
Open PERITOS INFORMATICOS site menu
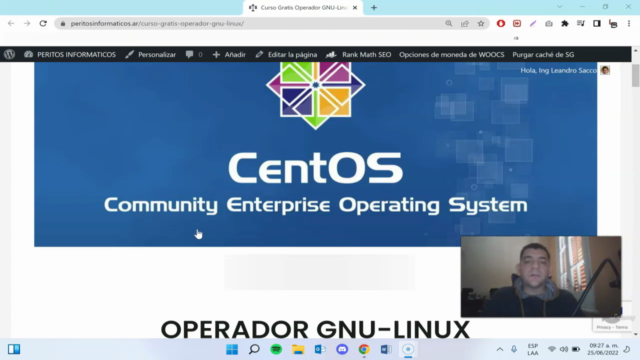(x=70, y=54)
